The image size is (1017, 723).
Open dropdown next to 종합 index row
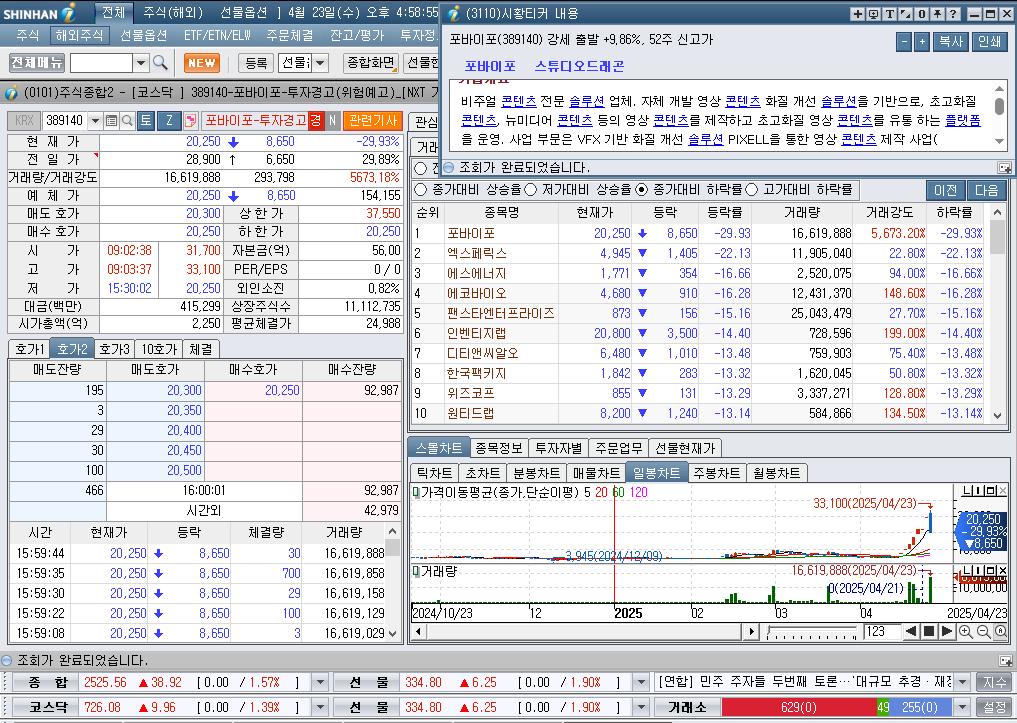click(x=320, y=682)
